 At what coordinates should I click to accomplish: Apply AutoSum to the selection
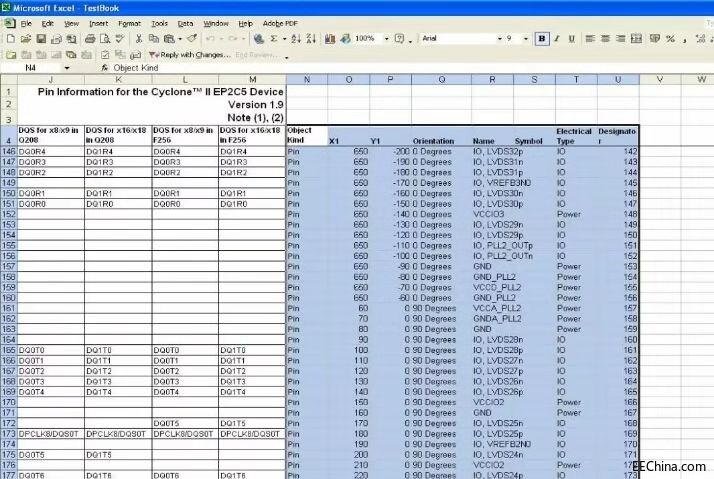click(x=274, y=39)
